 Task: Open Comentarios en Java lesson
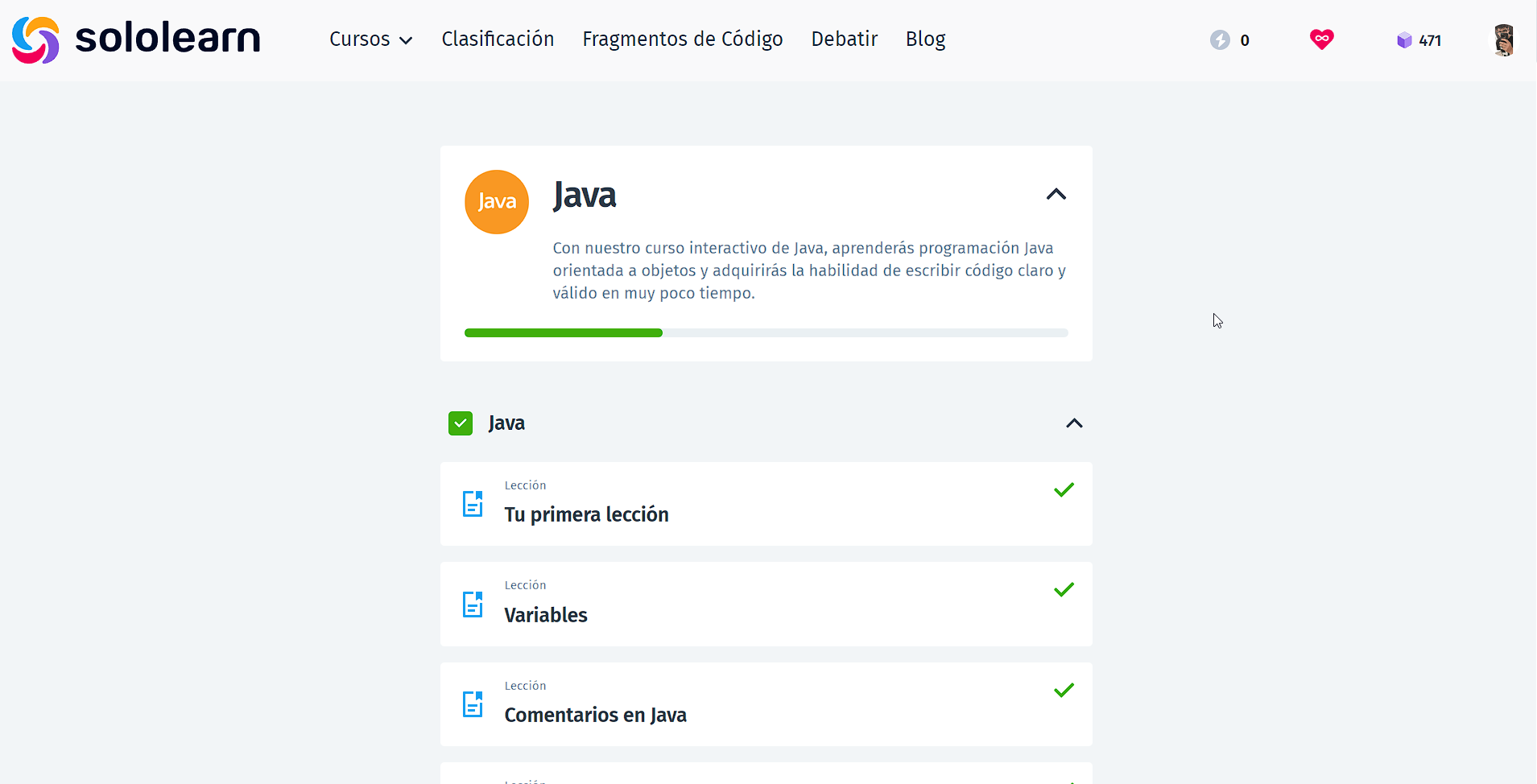(x=766, y=704)
